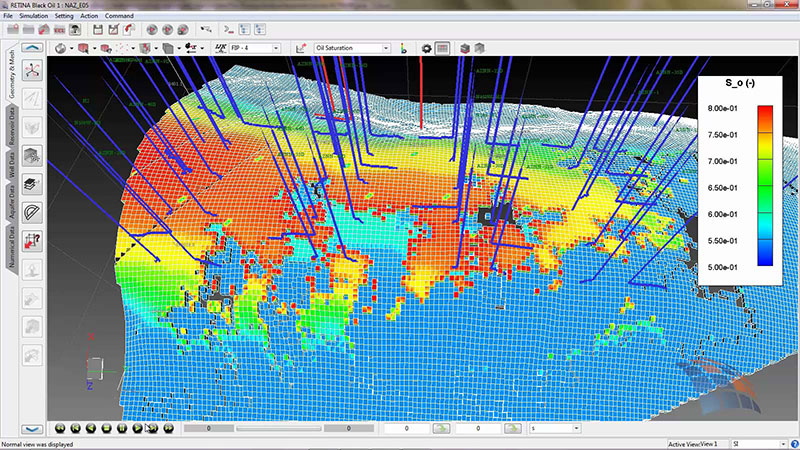The width and height of the screenshot is (800, 450).
Task: Click the color legend icon
Action: (403, 48)
